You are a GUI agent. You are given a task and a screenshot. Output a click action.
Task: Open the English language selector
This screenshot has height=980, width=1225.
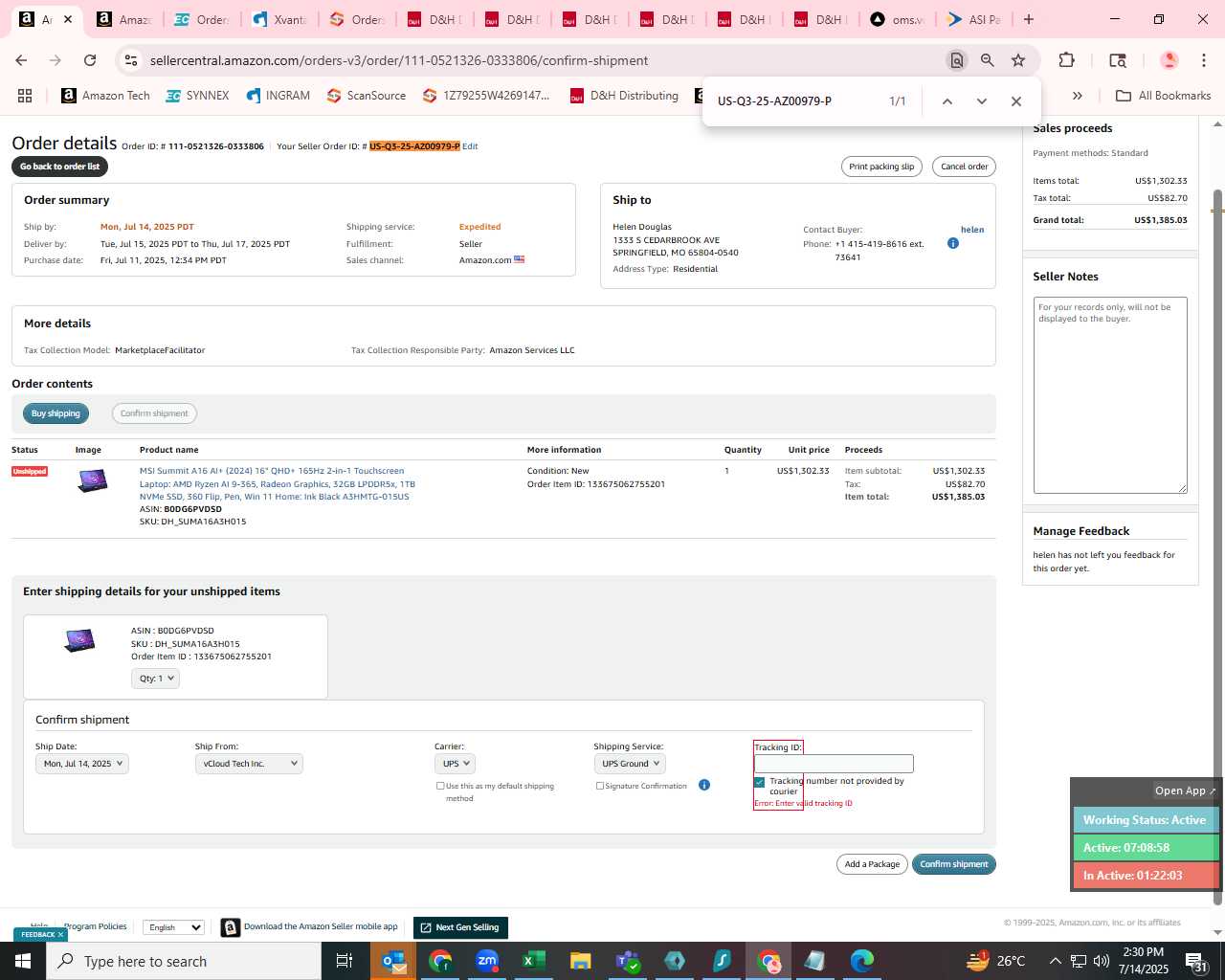(x=173, y=927)
